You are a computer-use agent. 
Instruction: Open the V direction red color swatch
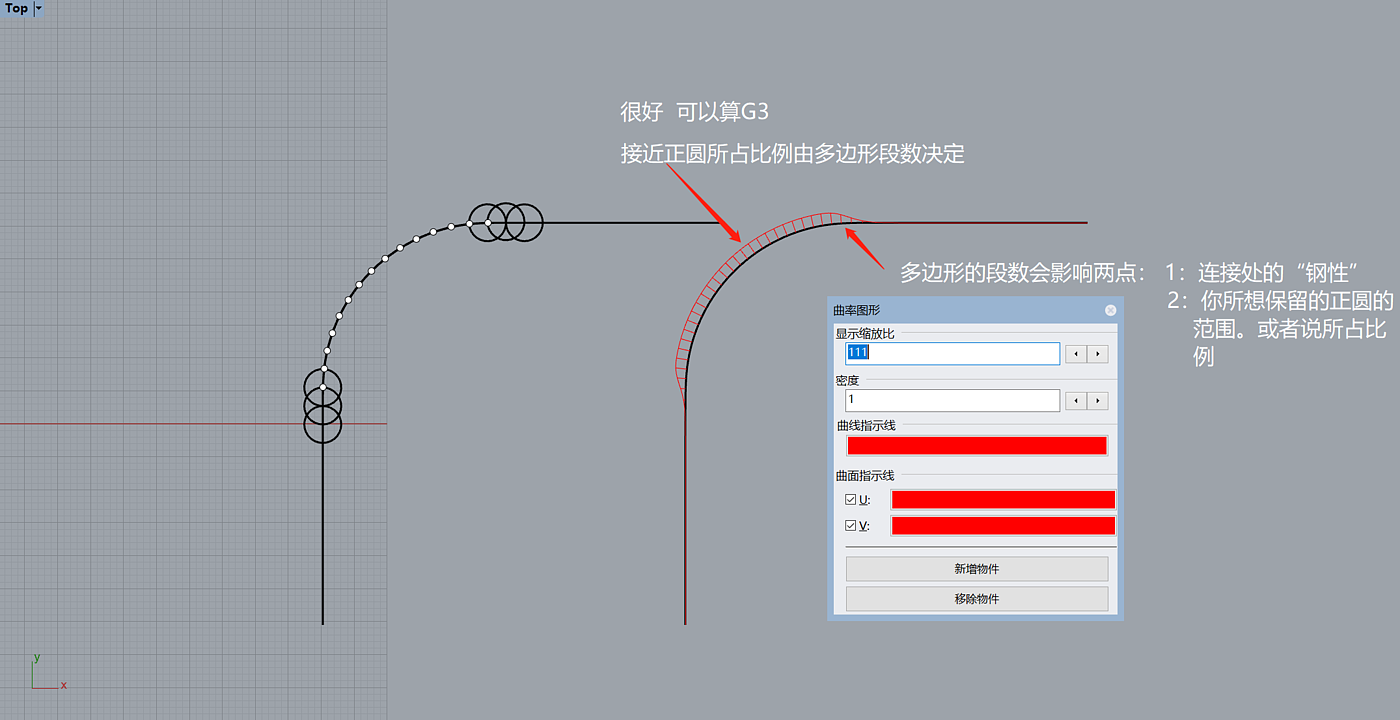tap(1003, 525)
